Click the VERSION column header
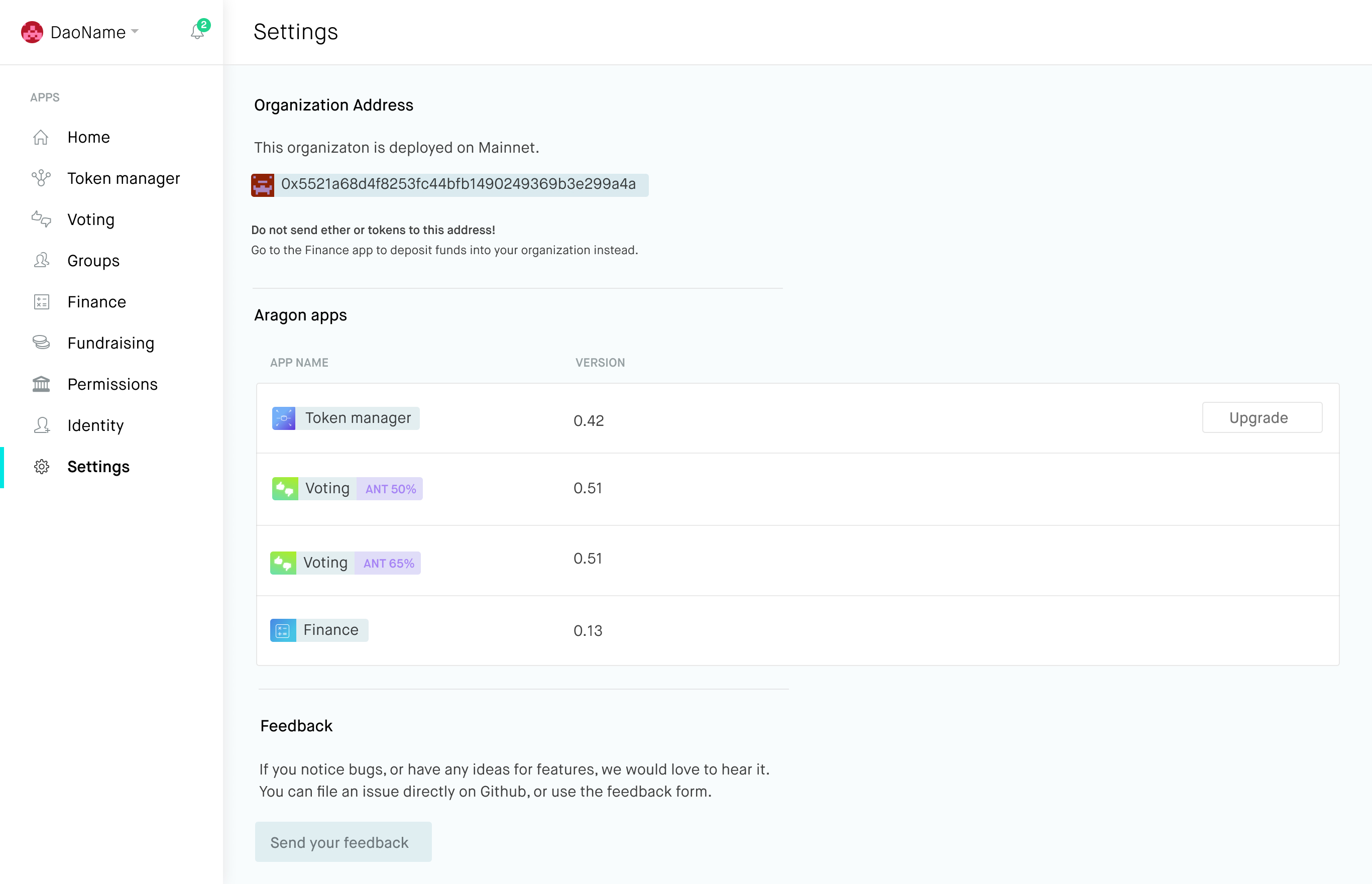1372x884 pixels. point(600,363)
